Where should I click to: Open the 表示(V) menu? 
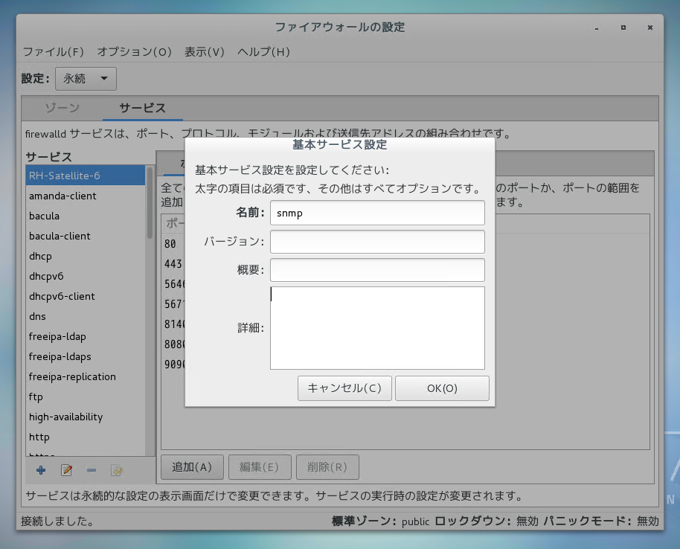204,52
